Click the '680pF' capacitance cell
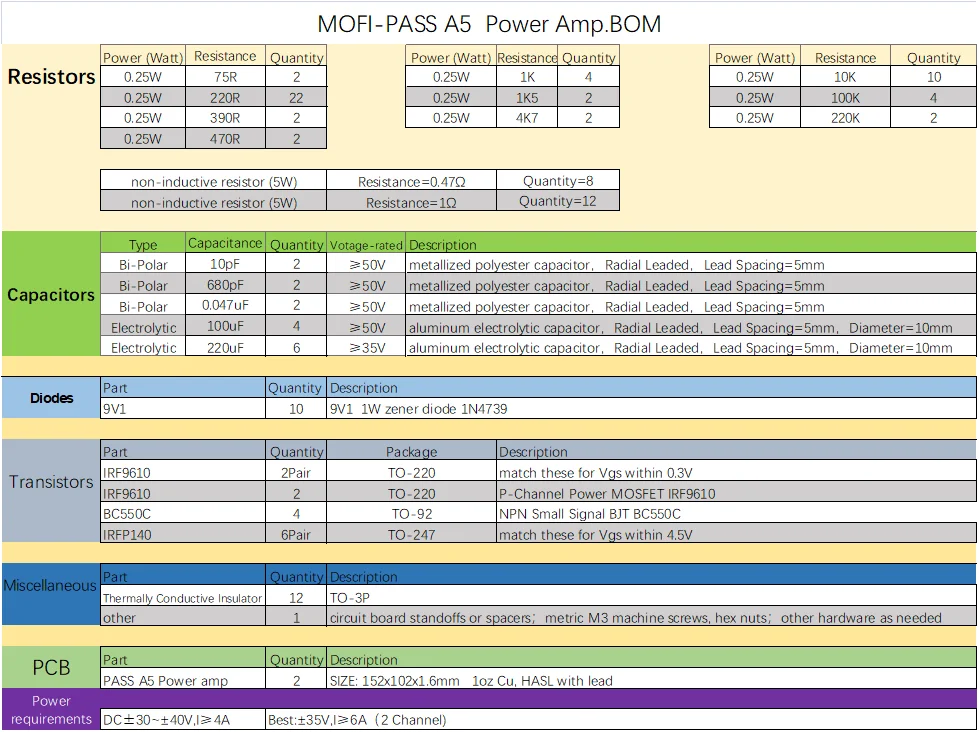The width and height of the screenshot is (979, 732). pos(225,285)
